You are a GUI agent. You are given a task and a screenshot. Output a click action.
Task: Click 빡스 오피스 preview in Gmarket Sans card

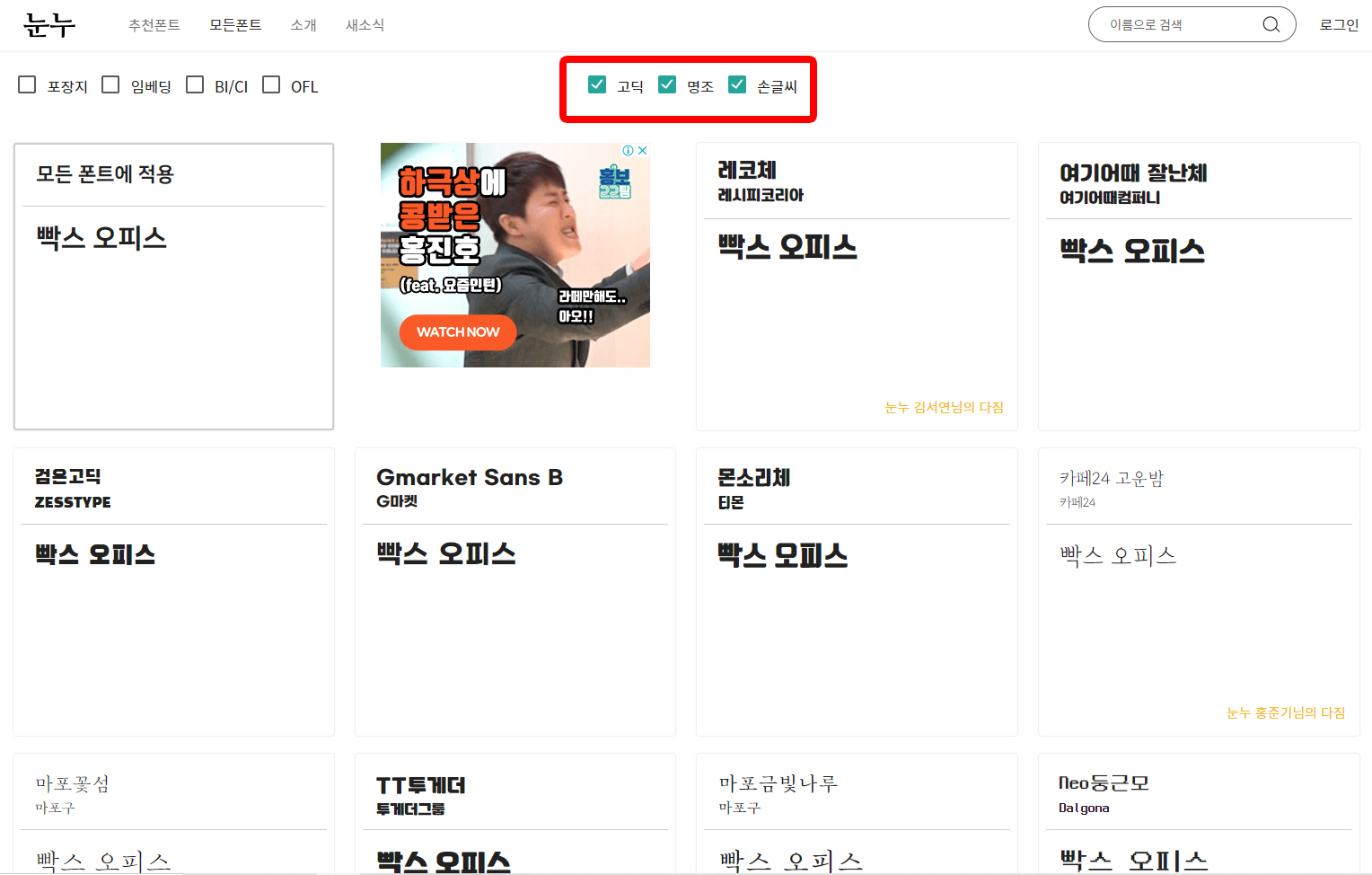pos(446,553)
